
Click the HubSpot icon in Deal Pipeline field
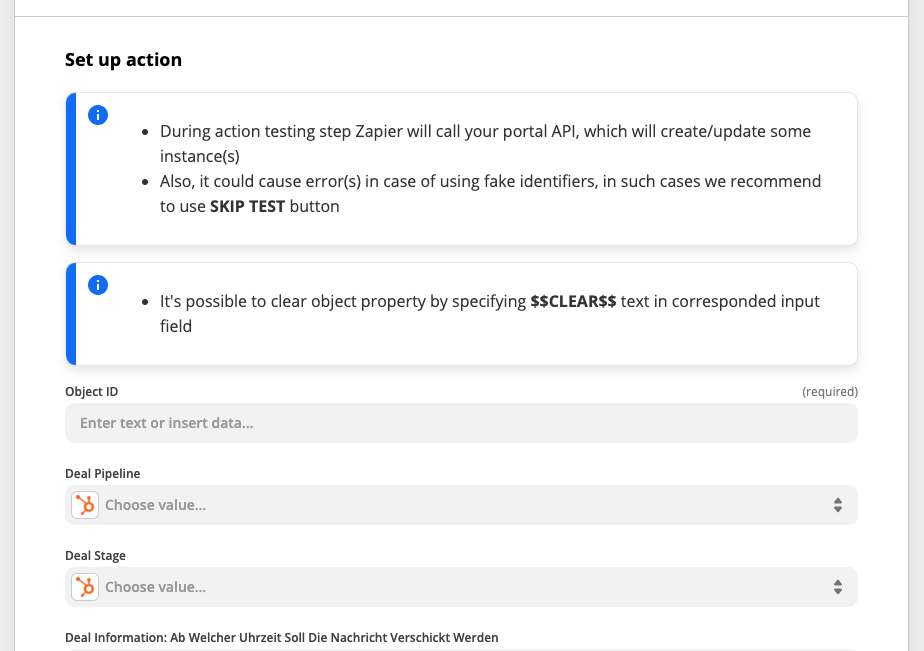[85, 505]
